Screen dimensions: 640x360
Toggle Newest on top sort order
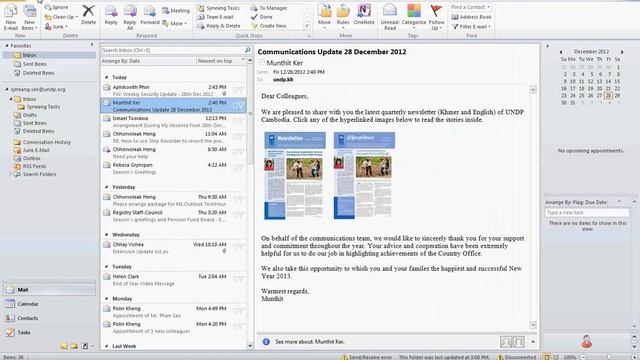click(221, 61)
